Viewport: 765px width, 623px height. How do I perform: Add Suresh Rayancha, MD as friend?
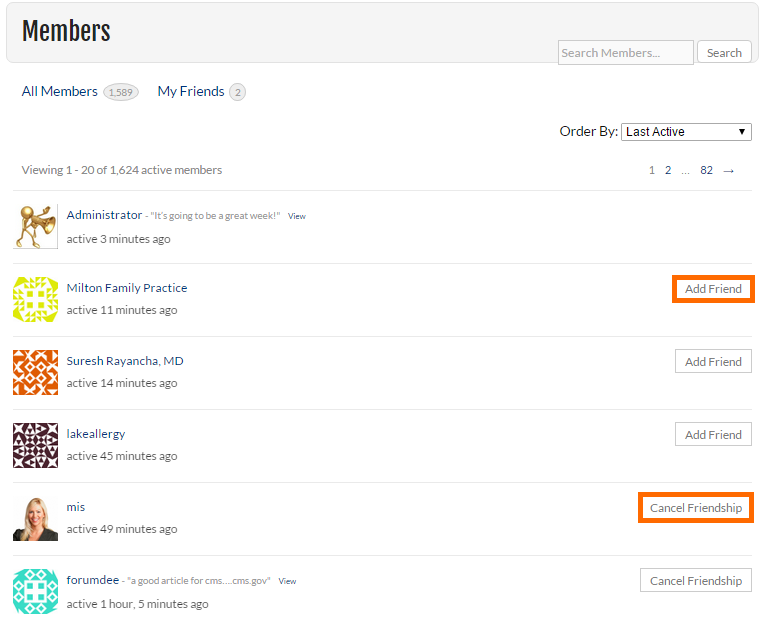[x=713, y=362]
